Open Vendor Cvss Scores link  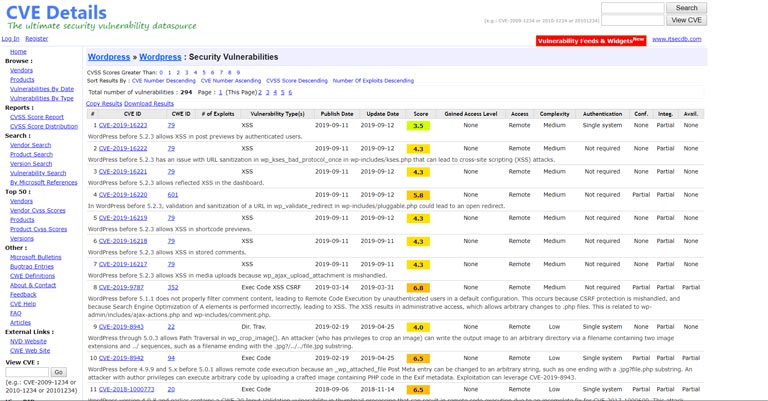tap(38, 211)
